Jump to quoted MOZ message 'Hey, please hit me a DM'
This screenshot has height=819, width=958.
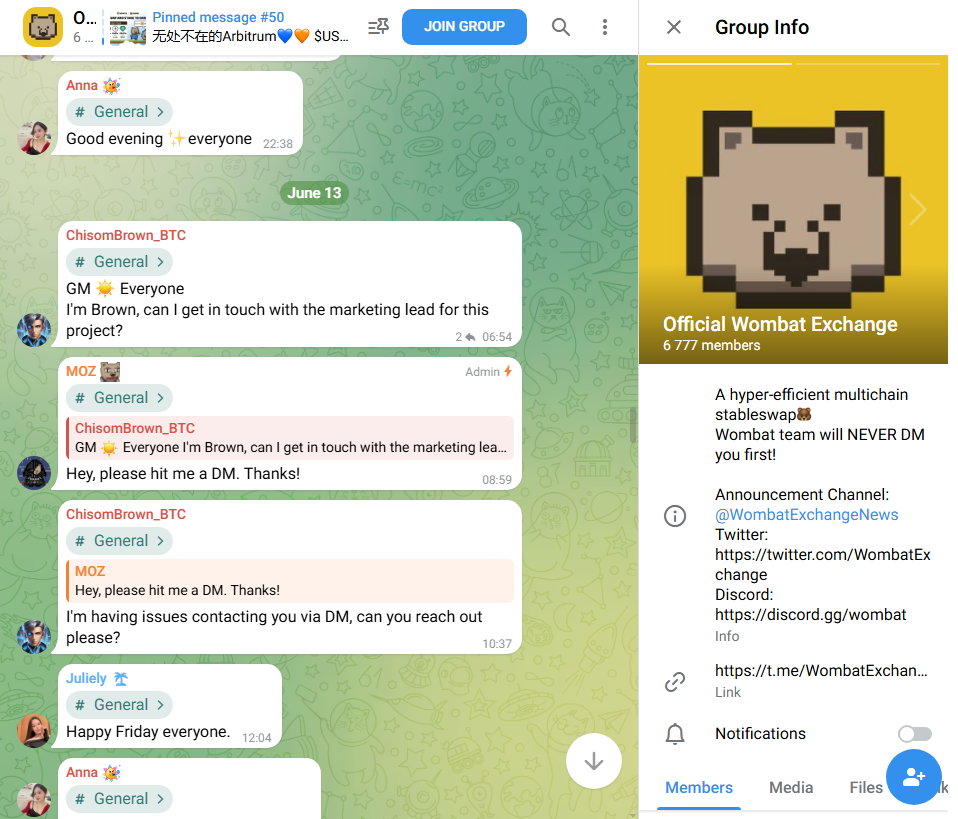(290, 581)
